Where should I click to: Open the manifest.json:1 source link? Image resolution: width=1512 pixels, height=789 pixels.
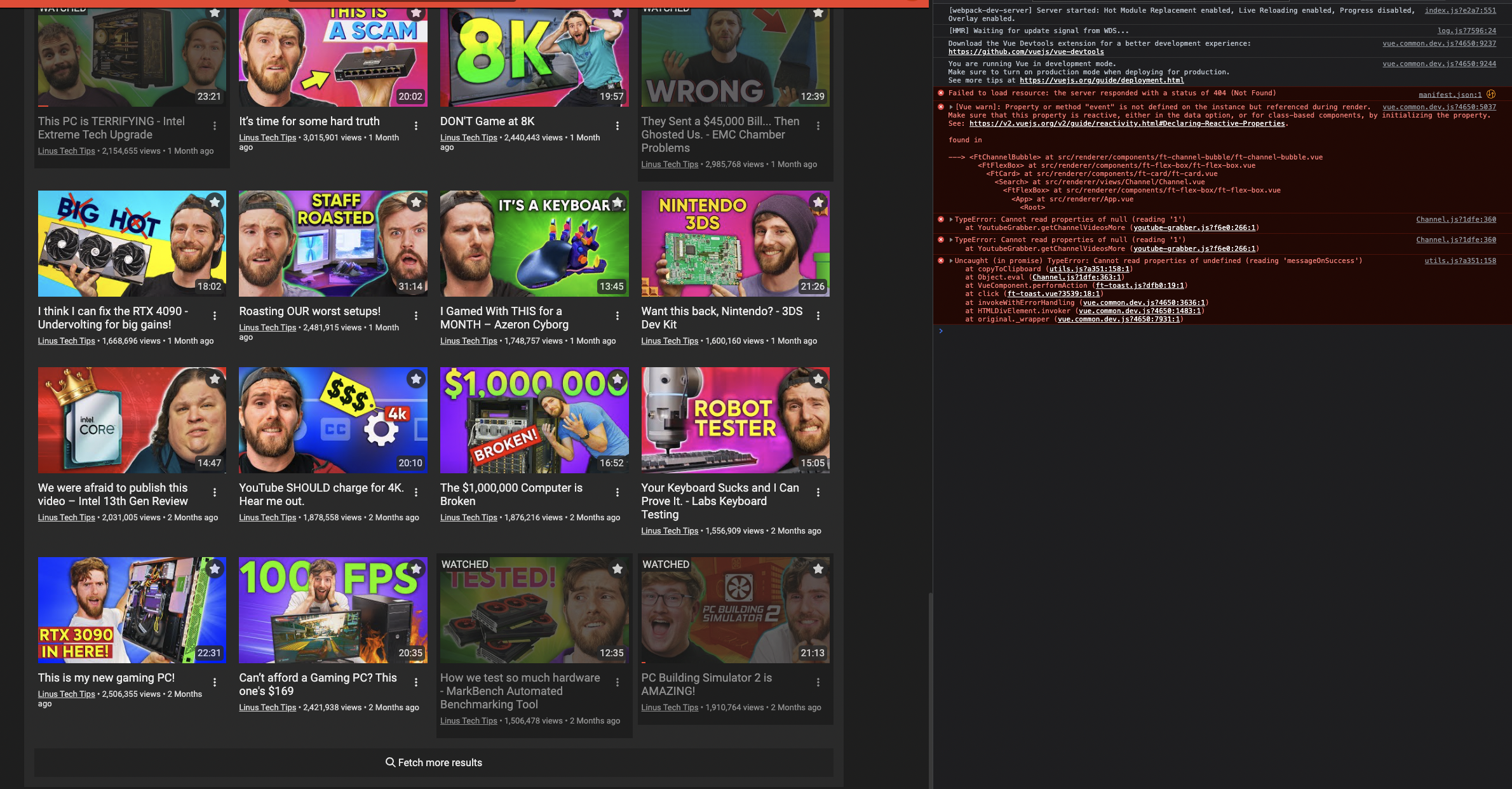pyautogui.click(x=1450, y=95)
